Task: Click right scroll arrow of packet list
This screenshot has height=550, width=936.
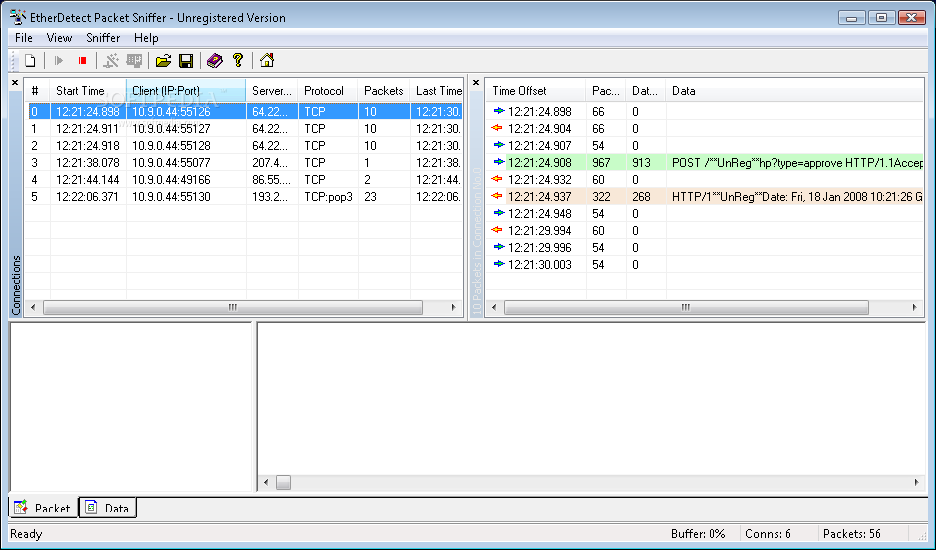Action: click(915, 308)
